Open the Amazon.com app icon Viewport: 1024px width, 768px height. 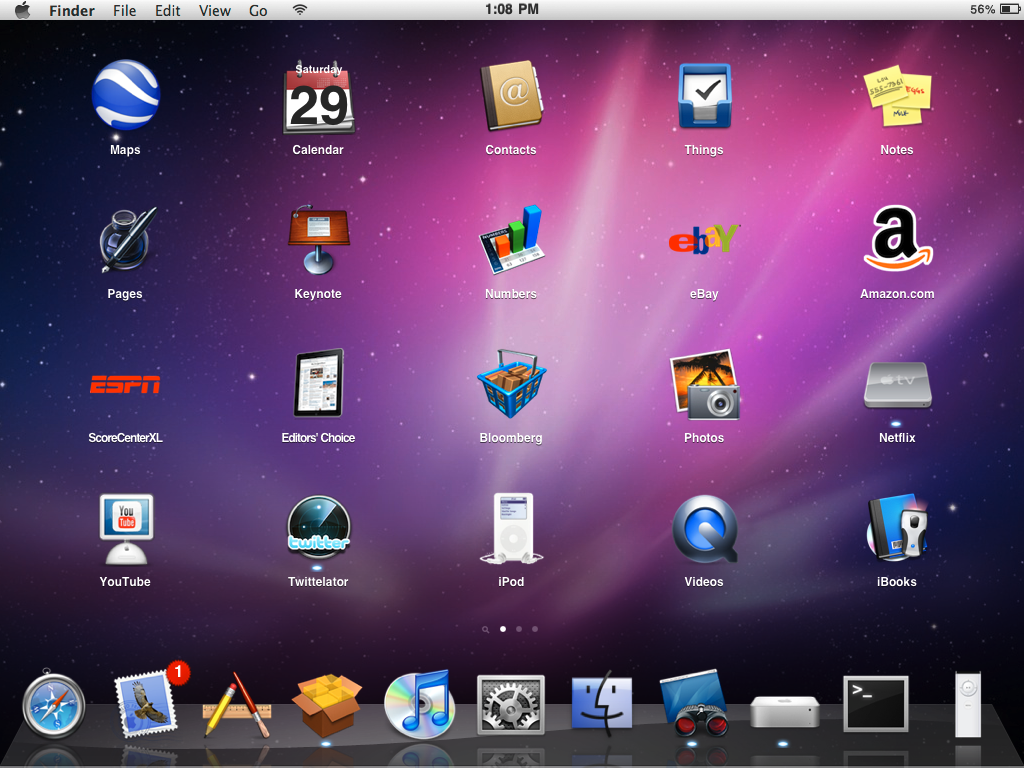899,238
